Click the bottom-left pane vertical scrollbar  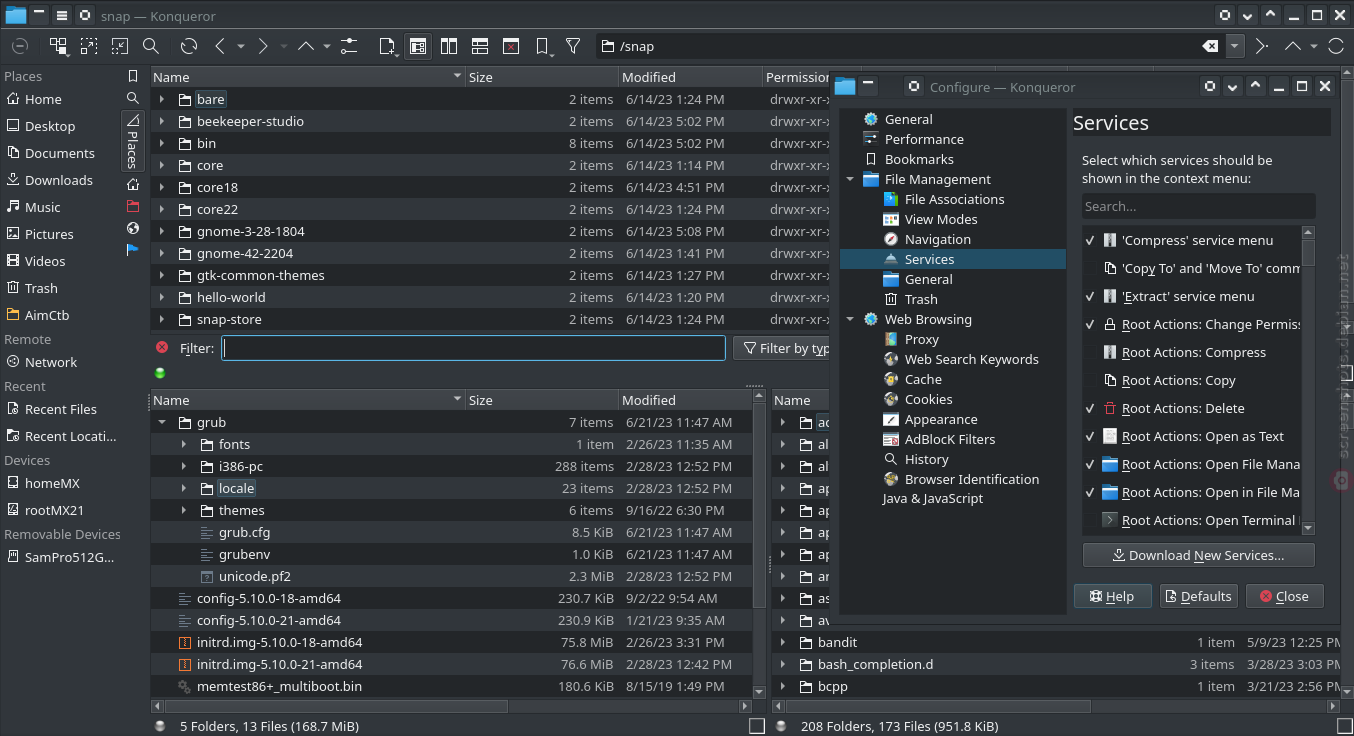[758, 545]
